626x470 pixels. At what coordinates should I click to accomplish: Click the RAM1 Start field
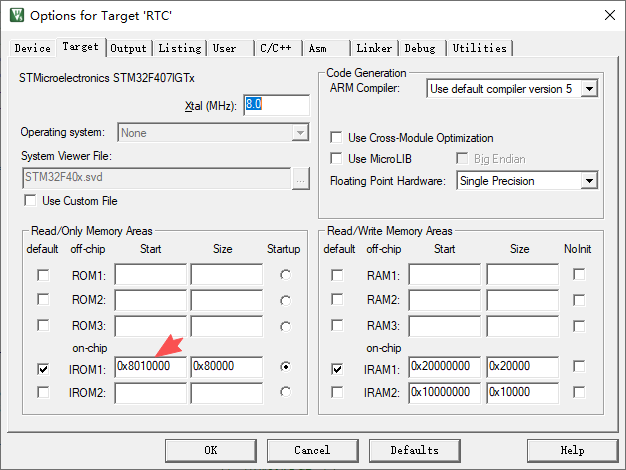pos(445,274)
